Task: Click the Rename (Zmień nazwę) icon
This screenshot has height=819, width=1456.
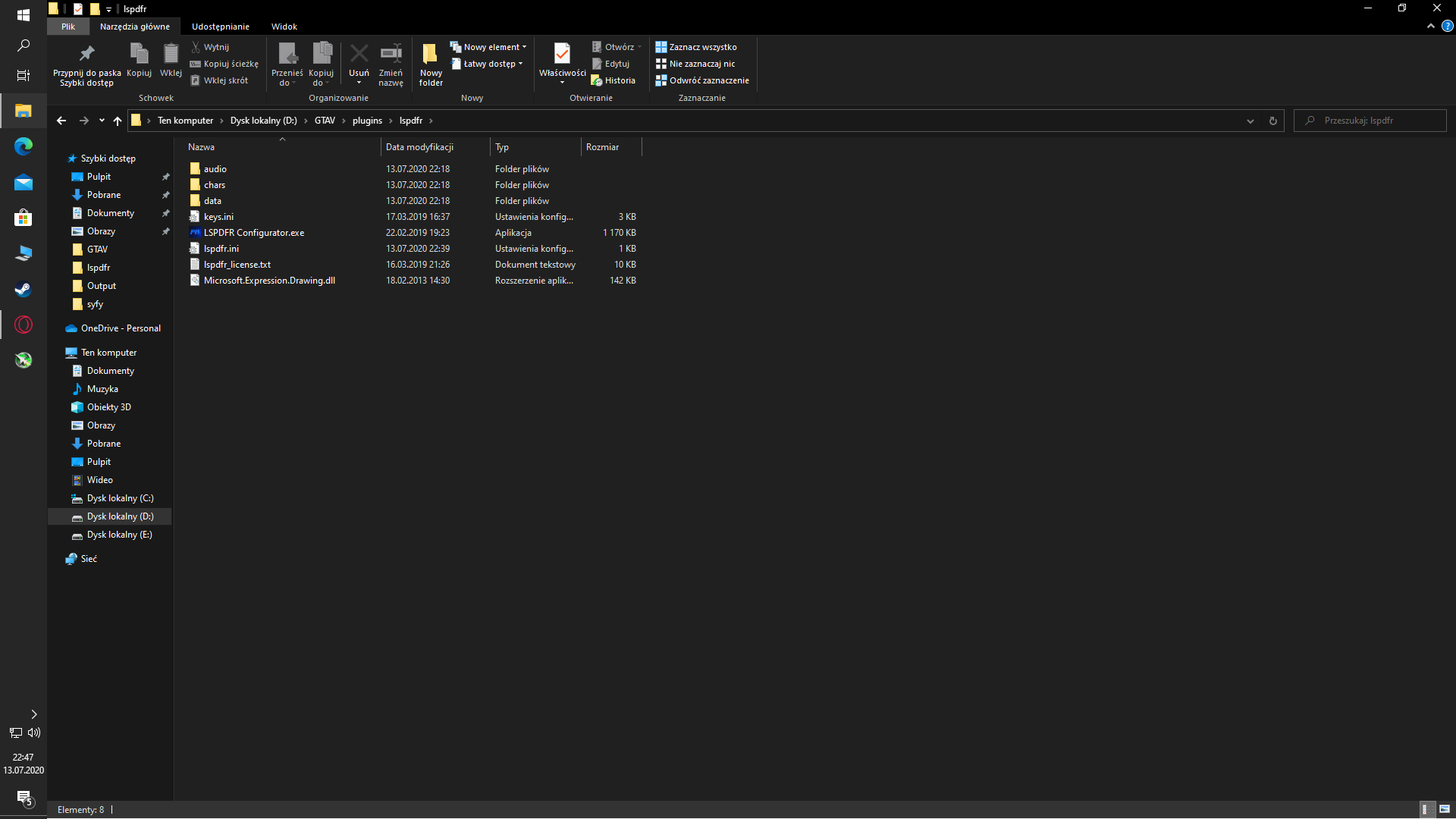Action: tap(391, 55)
